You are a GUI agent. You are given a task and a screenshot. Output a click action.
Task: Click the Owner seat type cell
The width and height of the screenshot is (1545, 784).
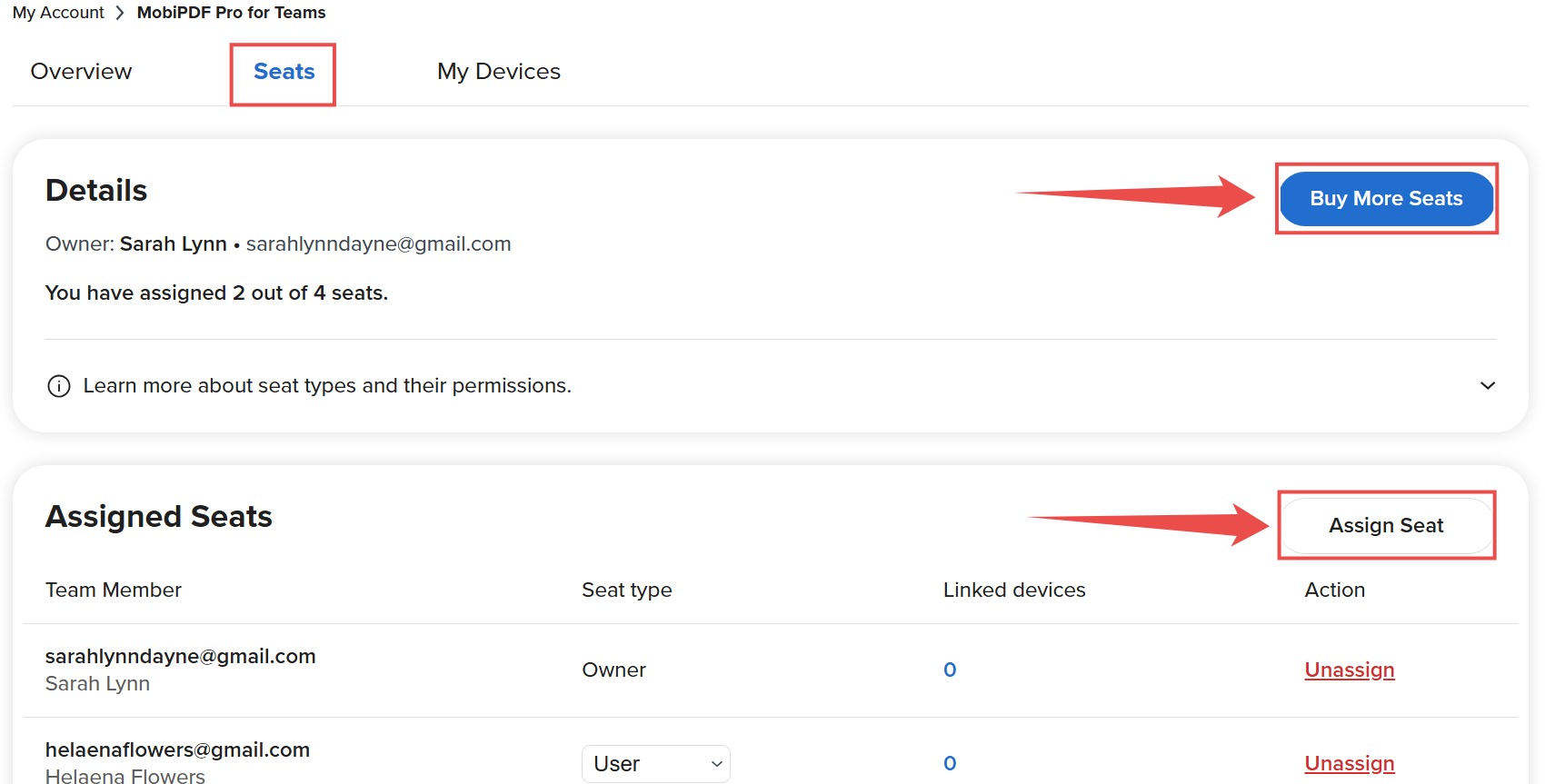[613, 670]
